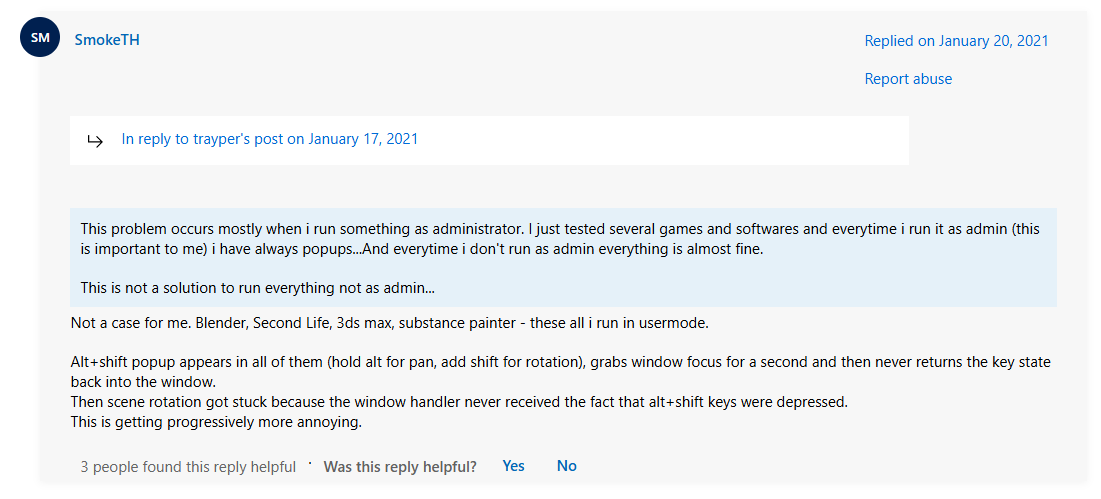The height and width of the screenshot is (499, 1101).
Task: Click the line starting 'Then scene rotation got stuck'
Action: (x=460, y=402)
